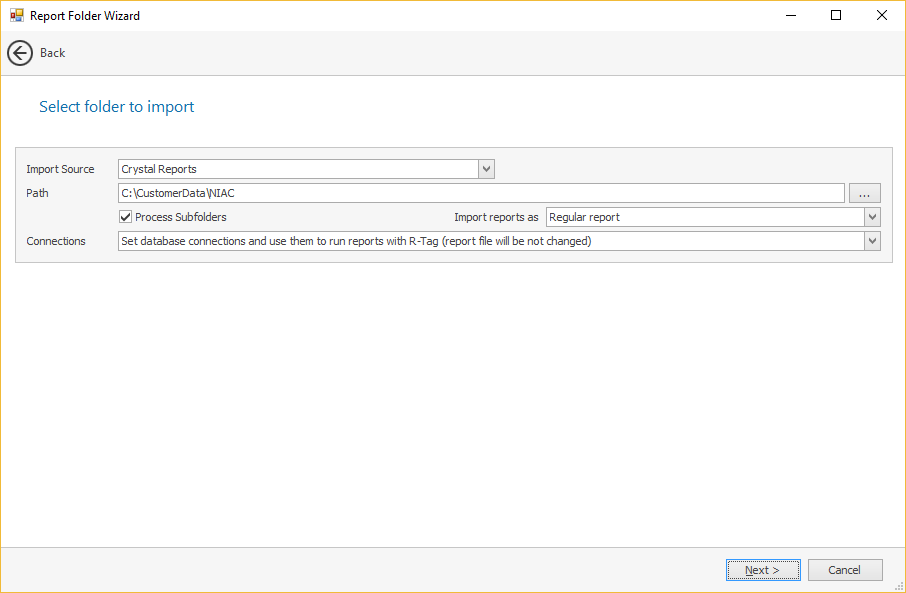Click the Select folder to import heading
906x593 pixels.
tap(116, 106)
